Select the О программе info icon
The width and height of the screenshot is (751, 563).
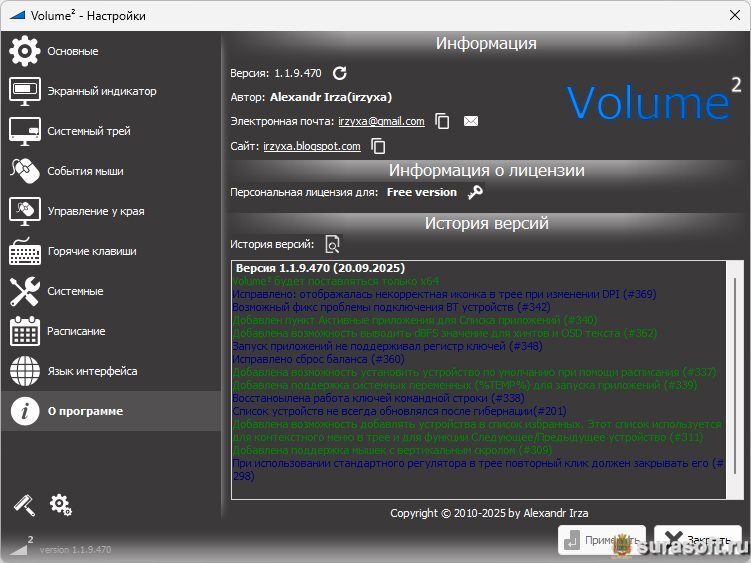(24, 411)
